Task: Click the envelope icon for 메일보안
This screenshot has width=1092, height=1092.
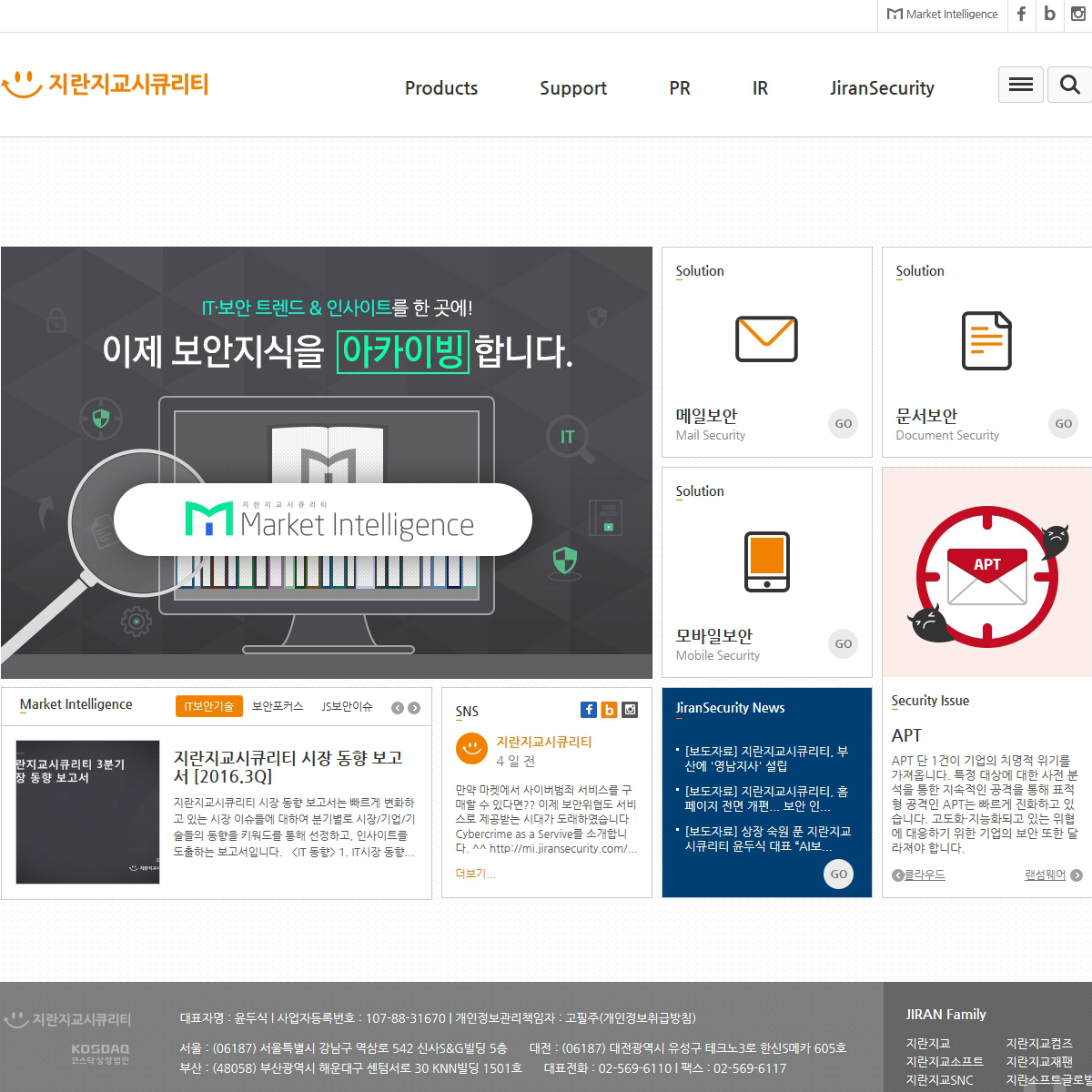Action: 766,339
